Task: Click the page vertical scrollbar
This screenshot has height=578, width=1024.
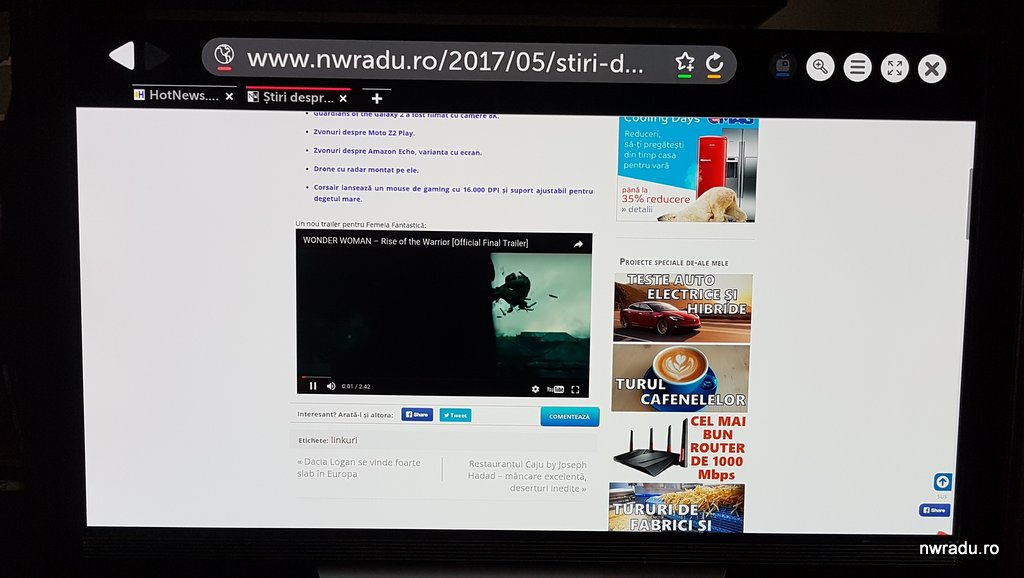Action: click(969, 204)
